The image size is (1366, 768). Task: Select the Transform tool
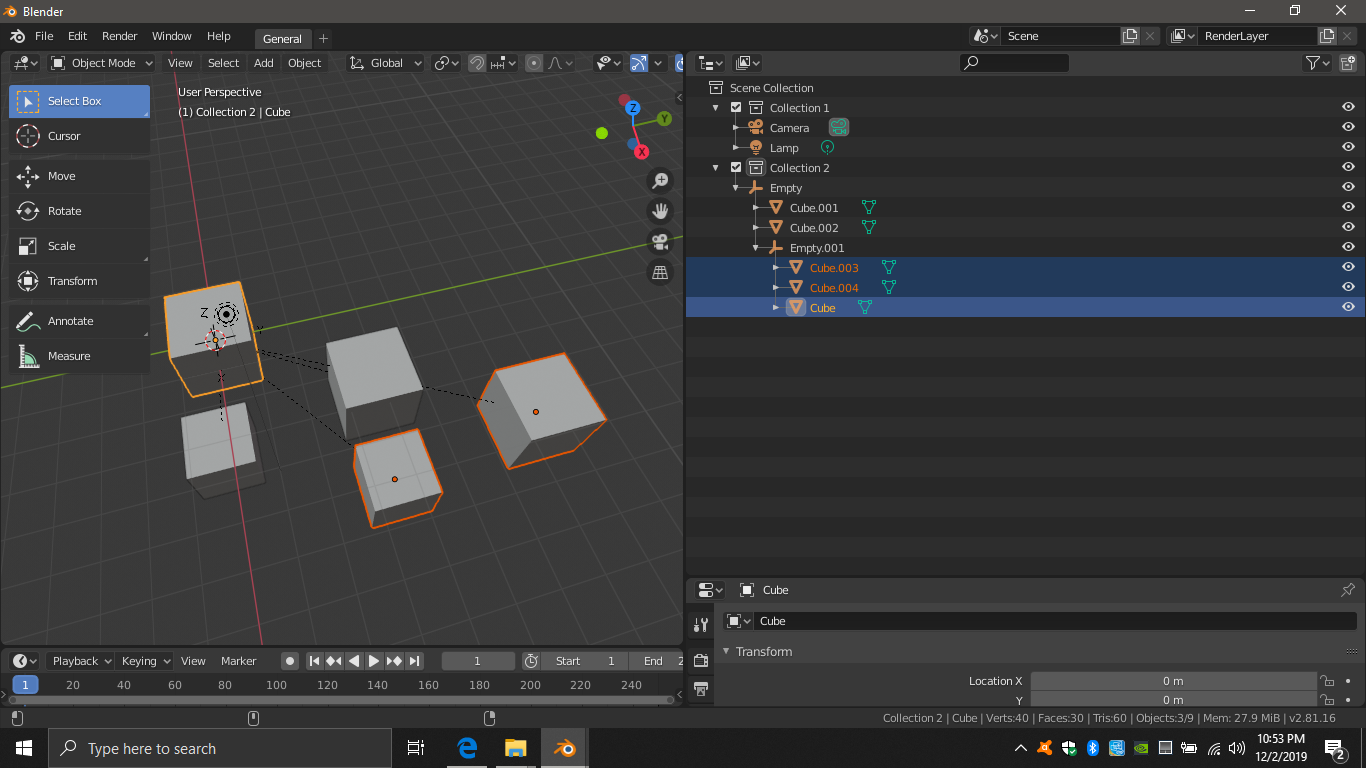pos(80,281)
